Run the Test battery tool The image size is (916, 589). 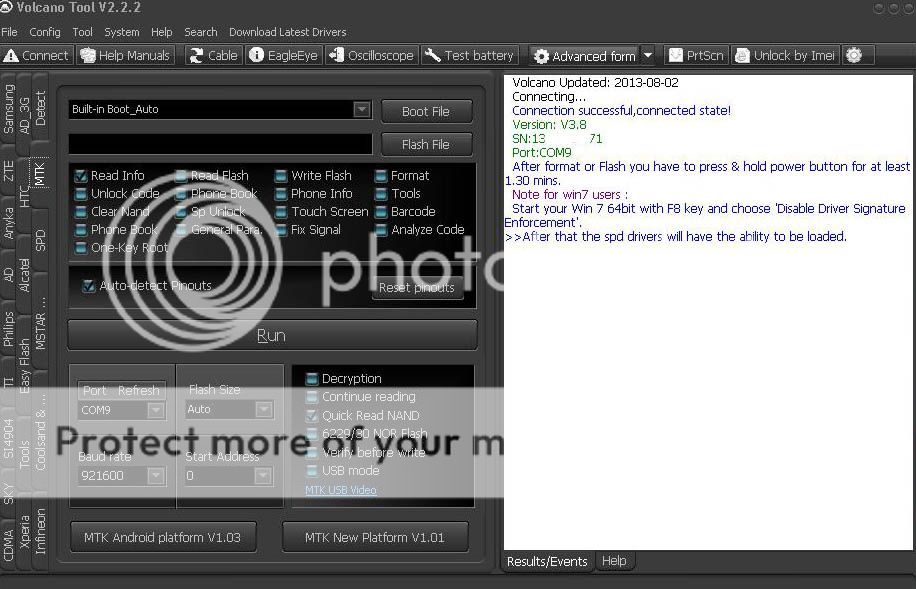[470, 56]
